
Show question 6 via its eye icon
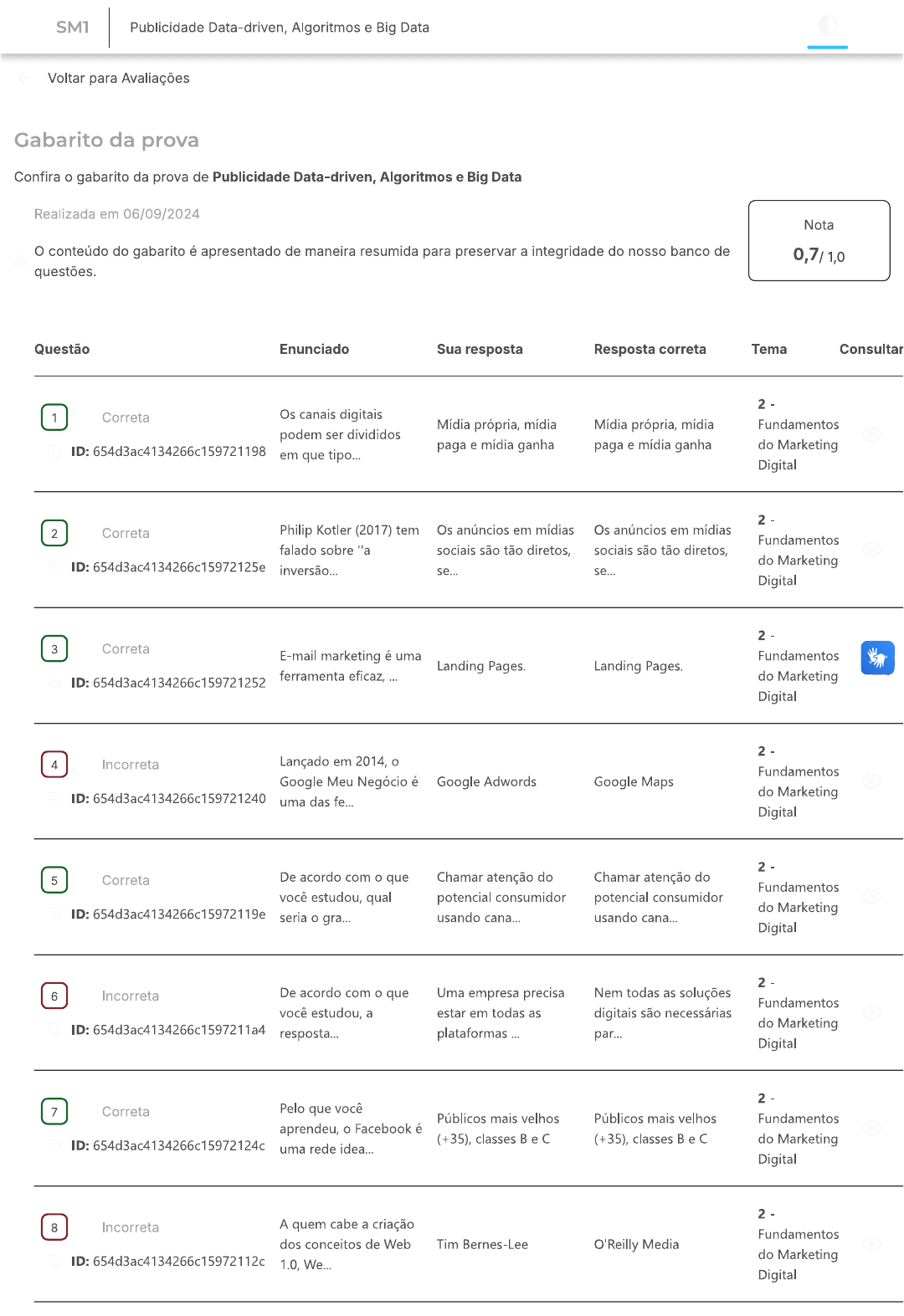tap(871, 1012)
